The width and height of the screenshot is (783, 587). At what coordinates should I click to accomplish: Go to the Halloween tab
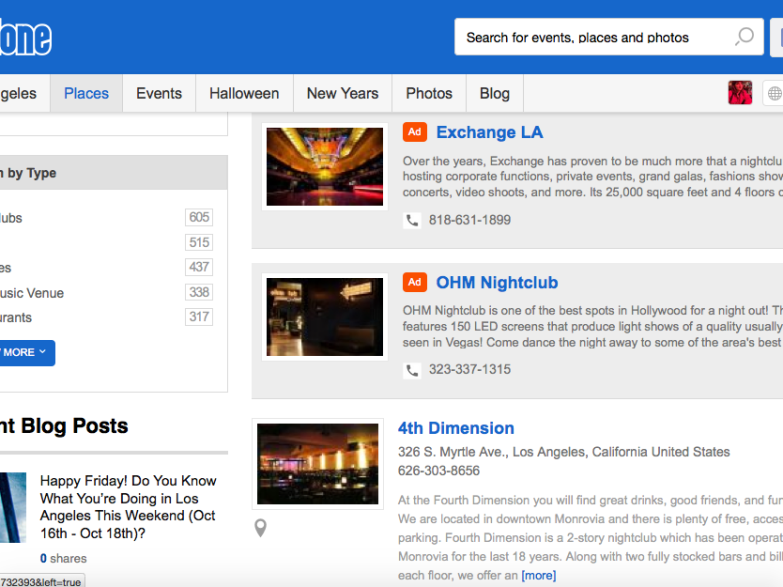244,93
